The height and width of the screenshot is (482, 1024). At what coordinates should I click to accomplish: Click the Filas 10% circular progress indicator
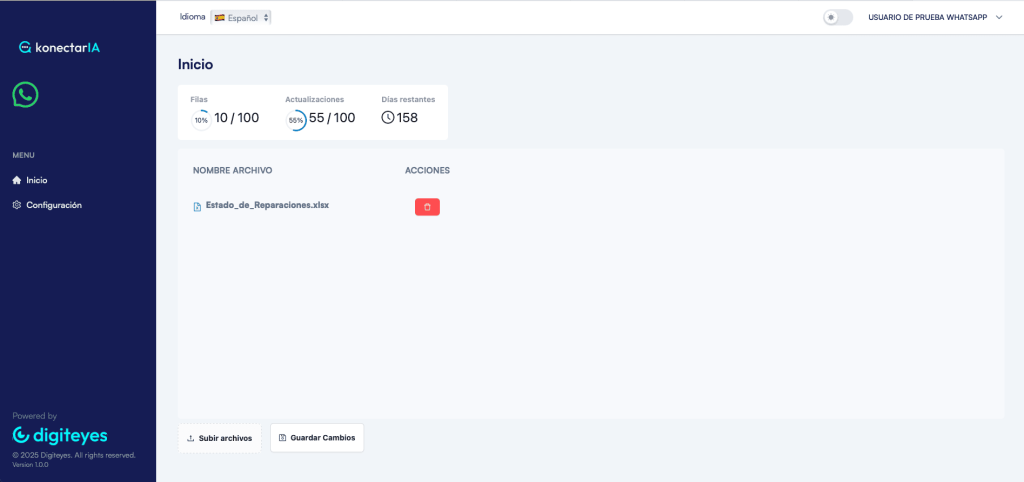[x=201, y=120]
